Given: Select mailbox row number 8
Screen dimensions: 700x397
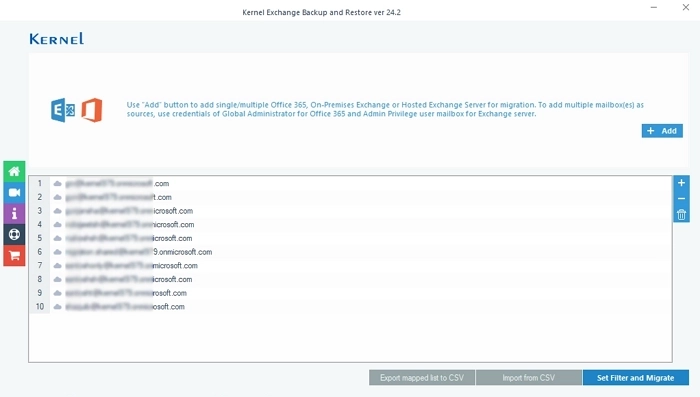Looking at the screenshot, I should click(x=350, y=280).
